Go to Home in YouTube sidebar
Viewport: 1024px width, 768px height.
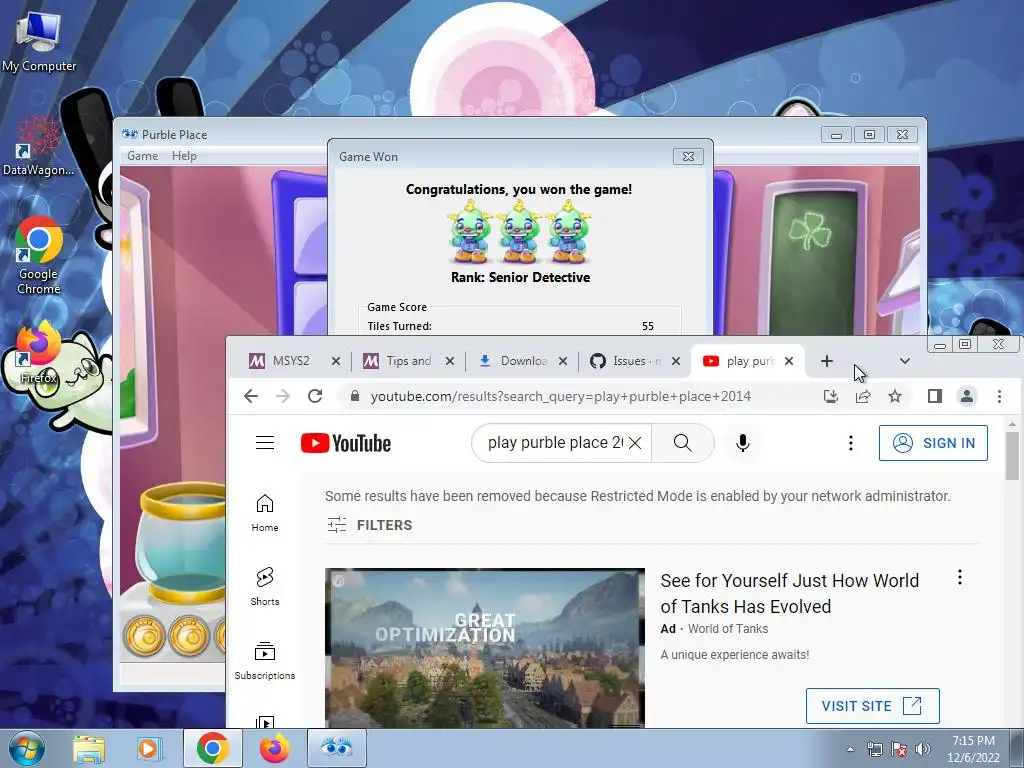(264, 513)
